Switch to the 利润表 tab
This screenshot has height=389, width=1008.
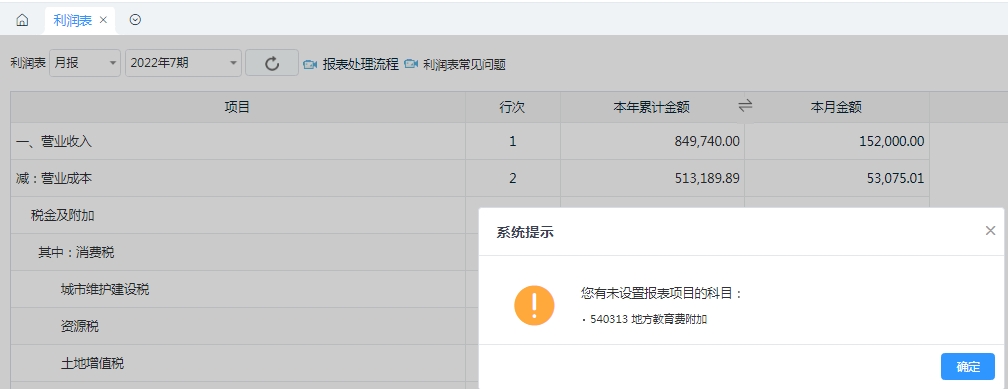point(73,21)
